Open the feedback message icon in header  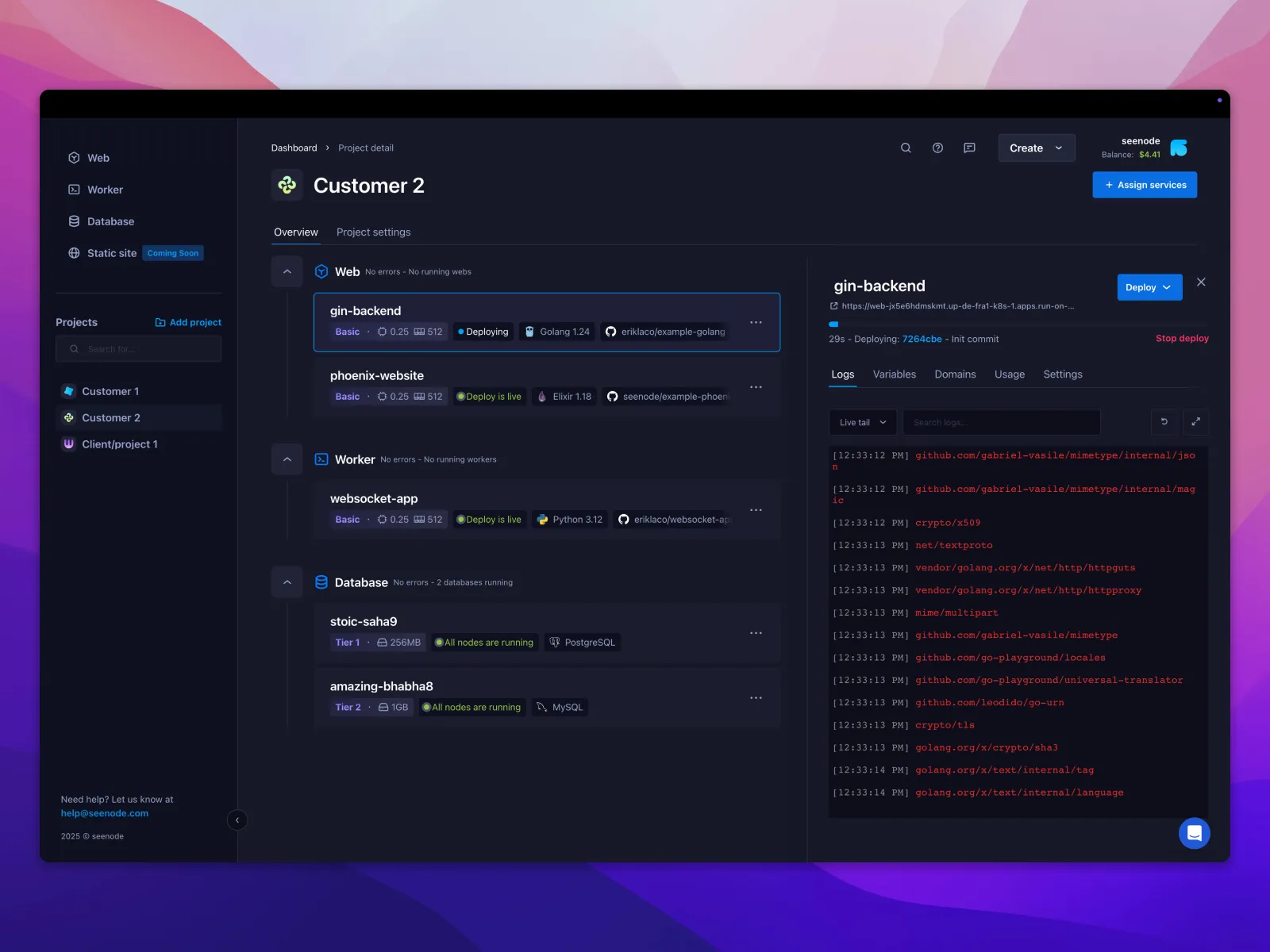click(969, 148)
